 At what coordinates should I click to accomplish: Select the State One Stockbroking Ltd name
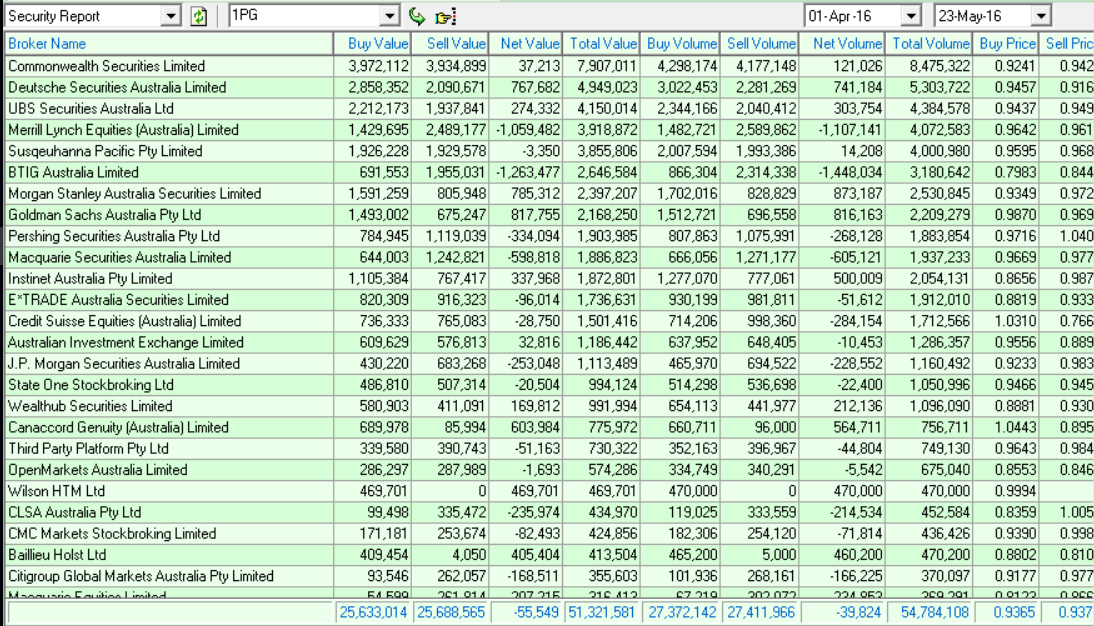pos(91,385)
